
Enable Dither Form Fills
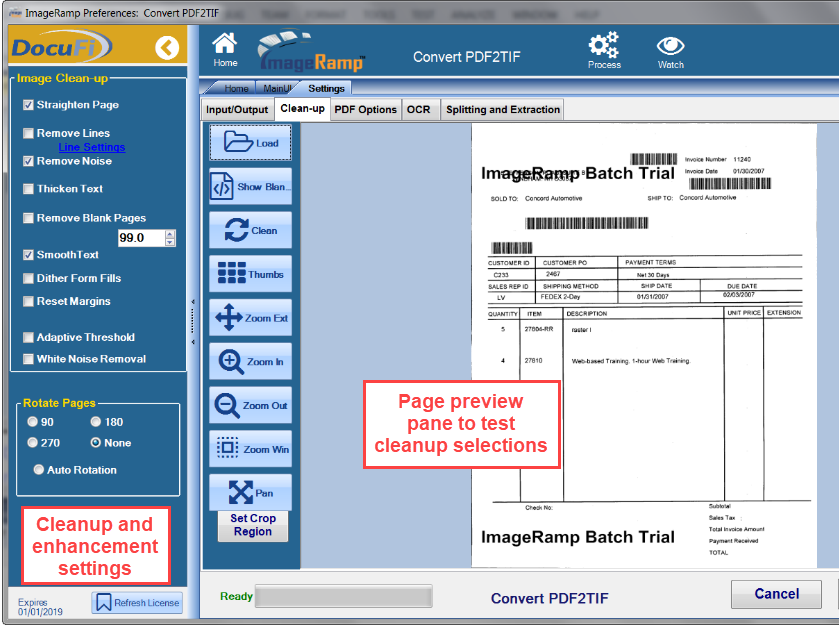(28, 278)
